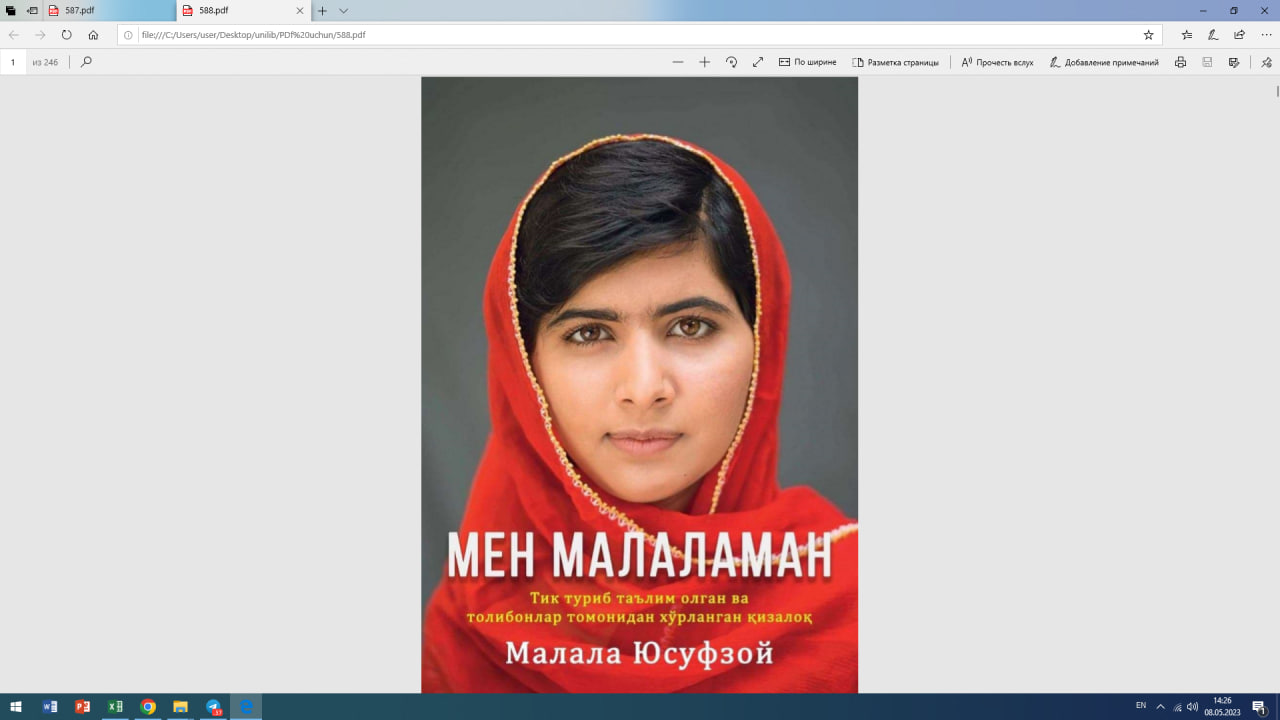Save the PDF file
The height and width of the screenshot is (720, 1280).
pyautogui.click(x=1206, y=62)
